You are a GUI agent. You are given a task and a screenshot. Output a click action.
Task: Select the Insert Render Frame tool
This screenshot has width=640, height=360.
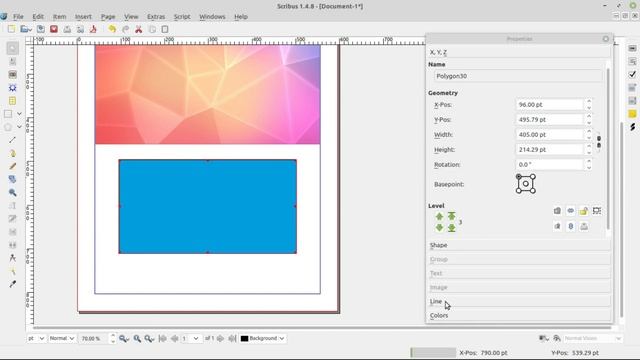13,87
